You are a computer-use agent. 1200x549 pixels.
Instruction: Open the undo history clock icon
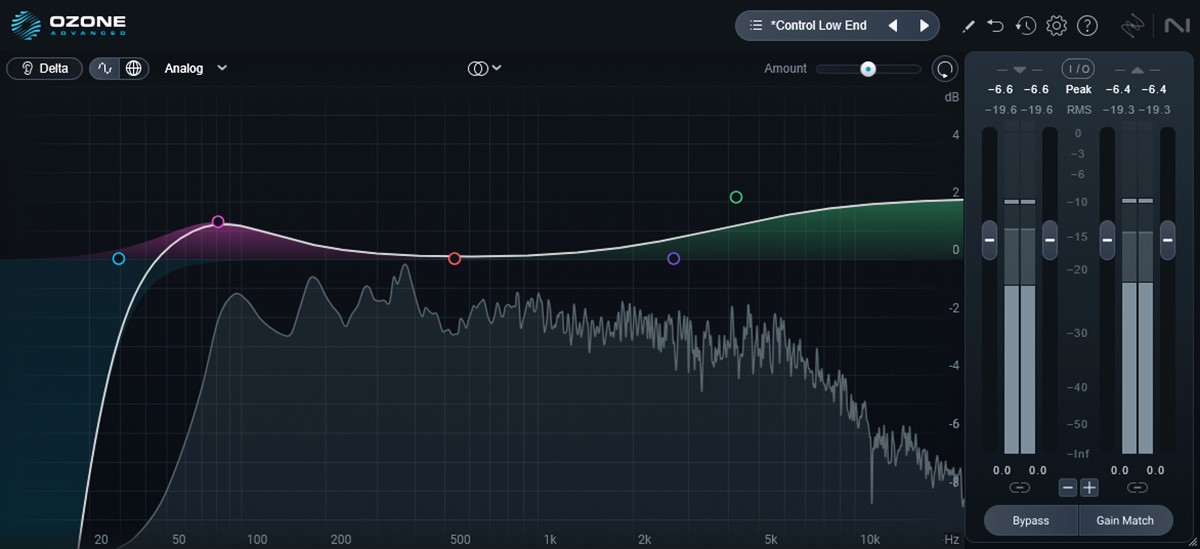click(1025, 26)
